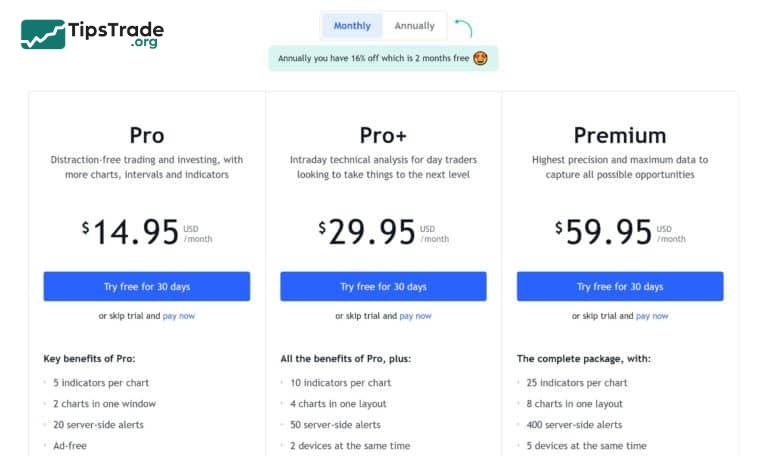768x456 pixels.
Task: Click the Premium plan heading
Action: coord(620,135)
